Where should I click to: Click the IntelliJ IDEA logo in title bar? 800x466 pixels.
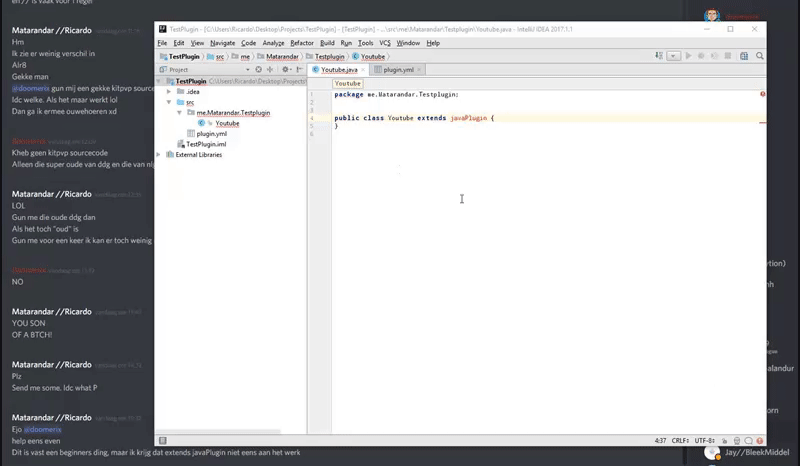point(162,29)
